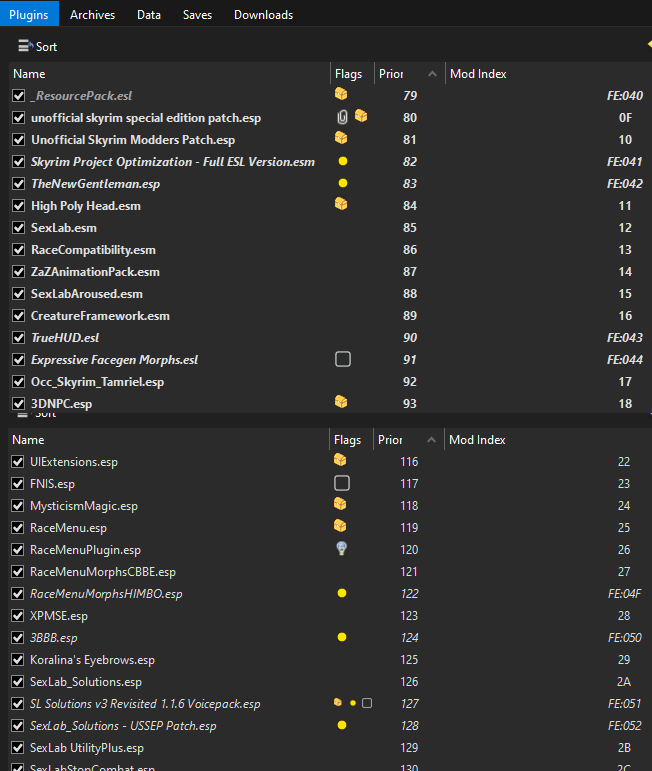
Task: Sort by lower Name column header
Action: (x=168, y=440)
